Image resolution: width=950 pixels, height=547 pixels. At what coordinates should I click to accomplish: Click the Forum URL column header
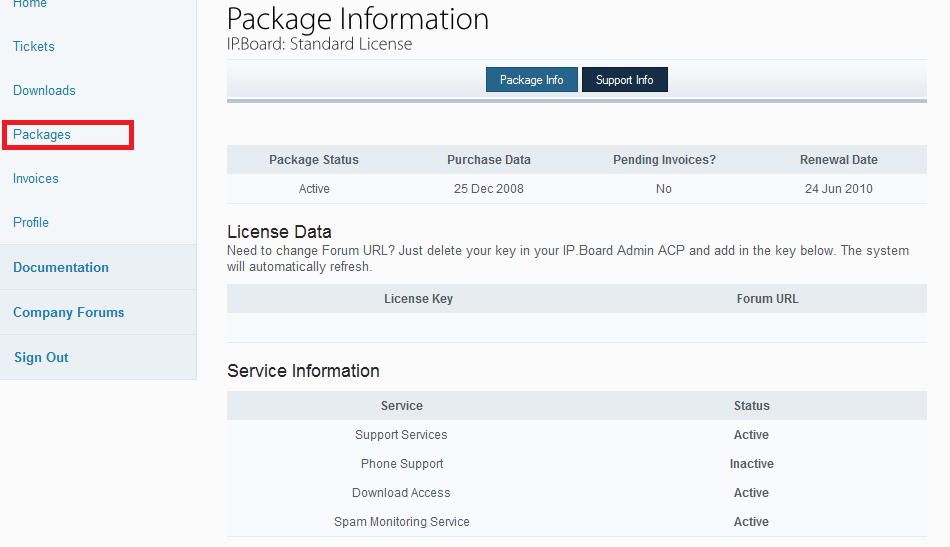point(767,299)
